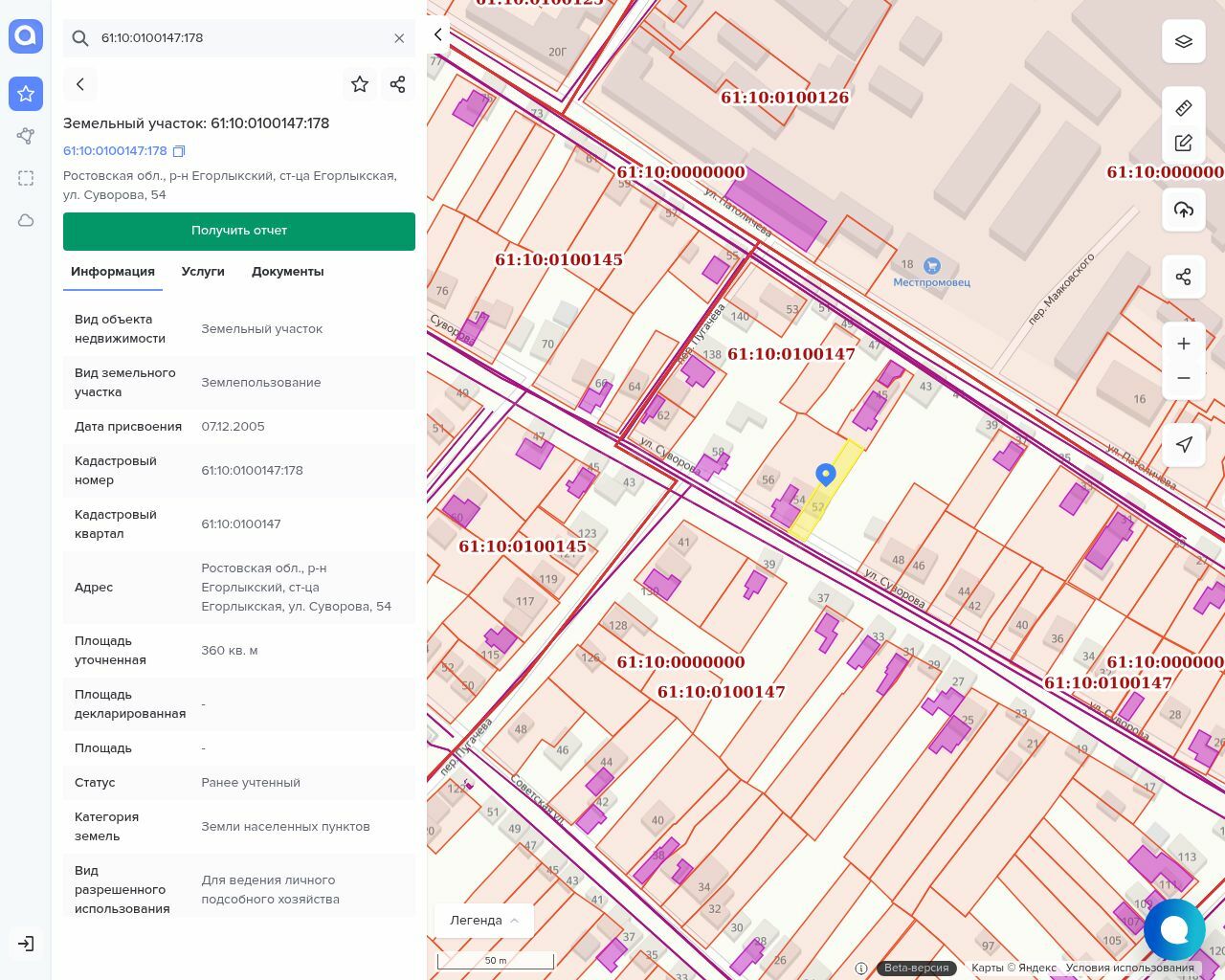Select the ruler measurement tool

tap(1184, 108)
